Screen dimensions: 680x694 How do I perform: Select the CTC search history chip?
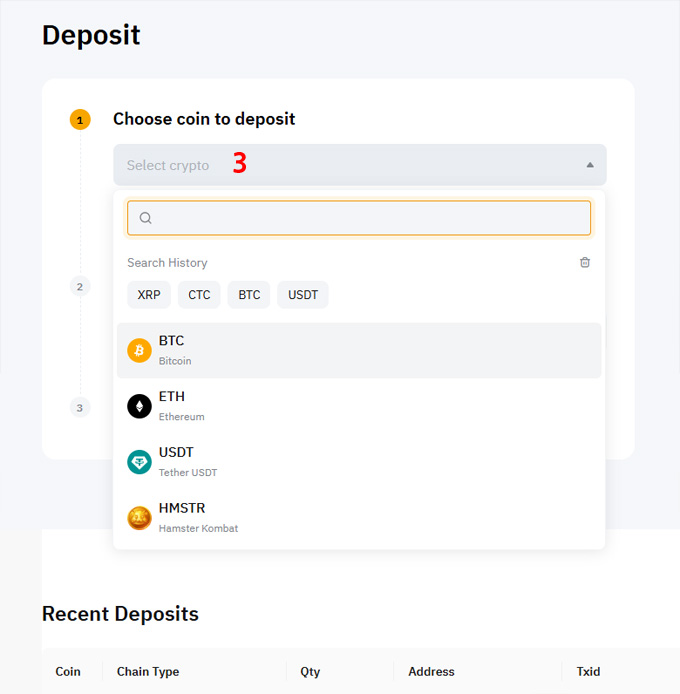(199, 295)
